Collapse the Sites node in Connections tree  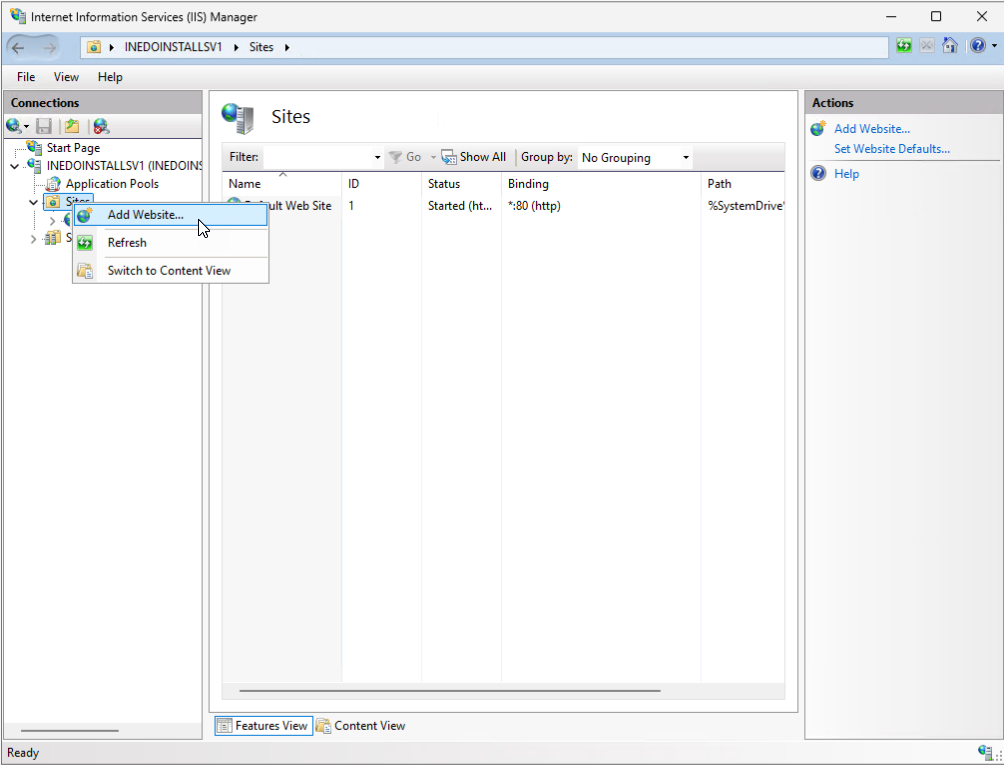33,202
